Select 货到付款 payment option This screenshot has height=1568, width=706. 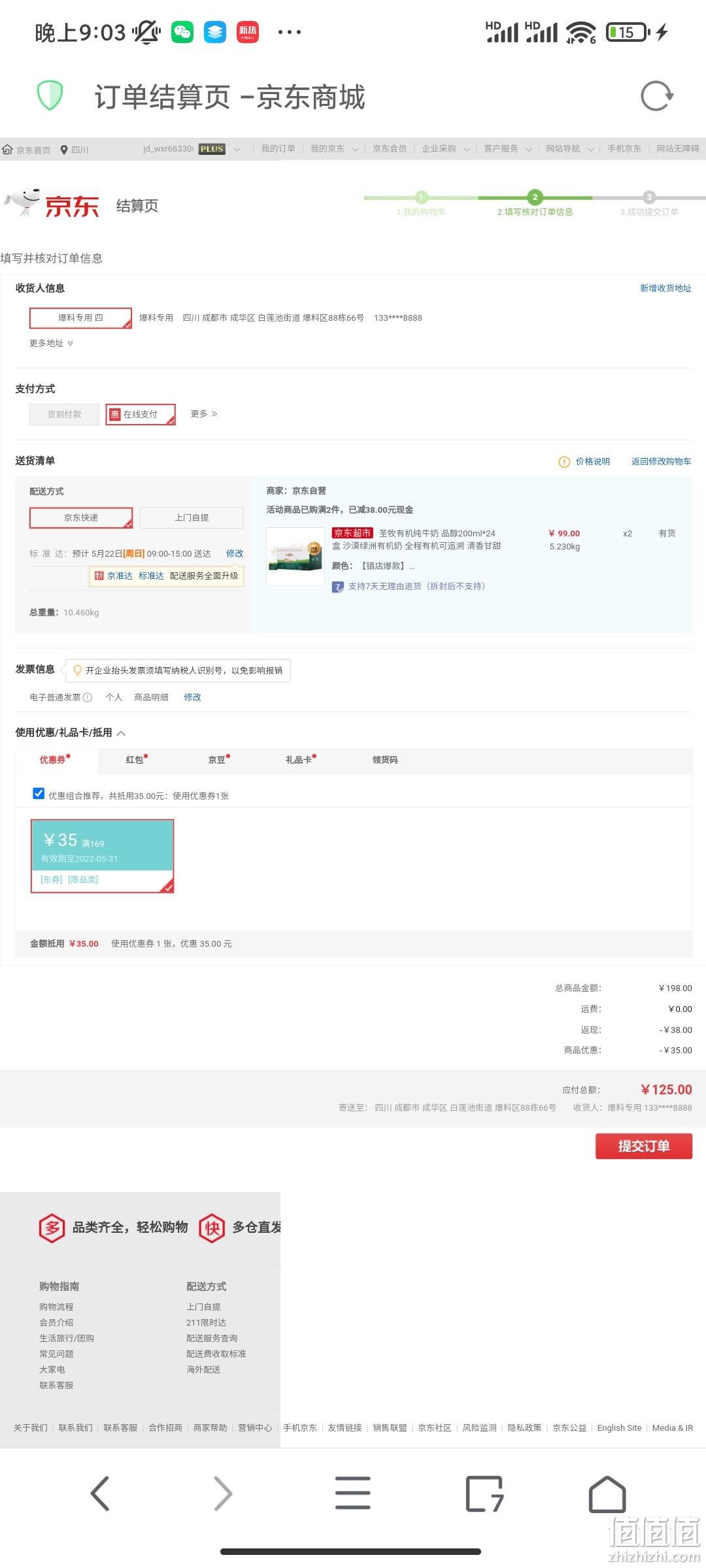pos(64,414)
